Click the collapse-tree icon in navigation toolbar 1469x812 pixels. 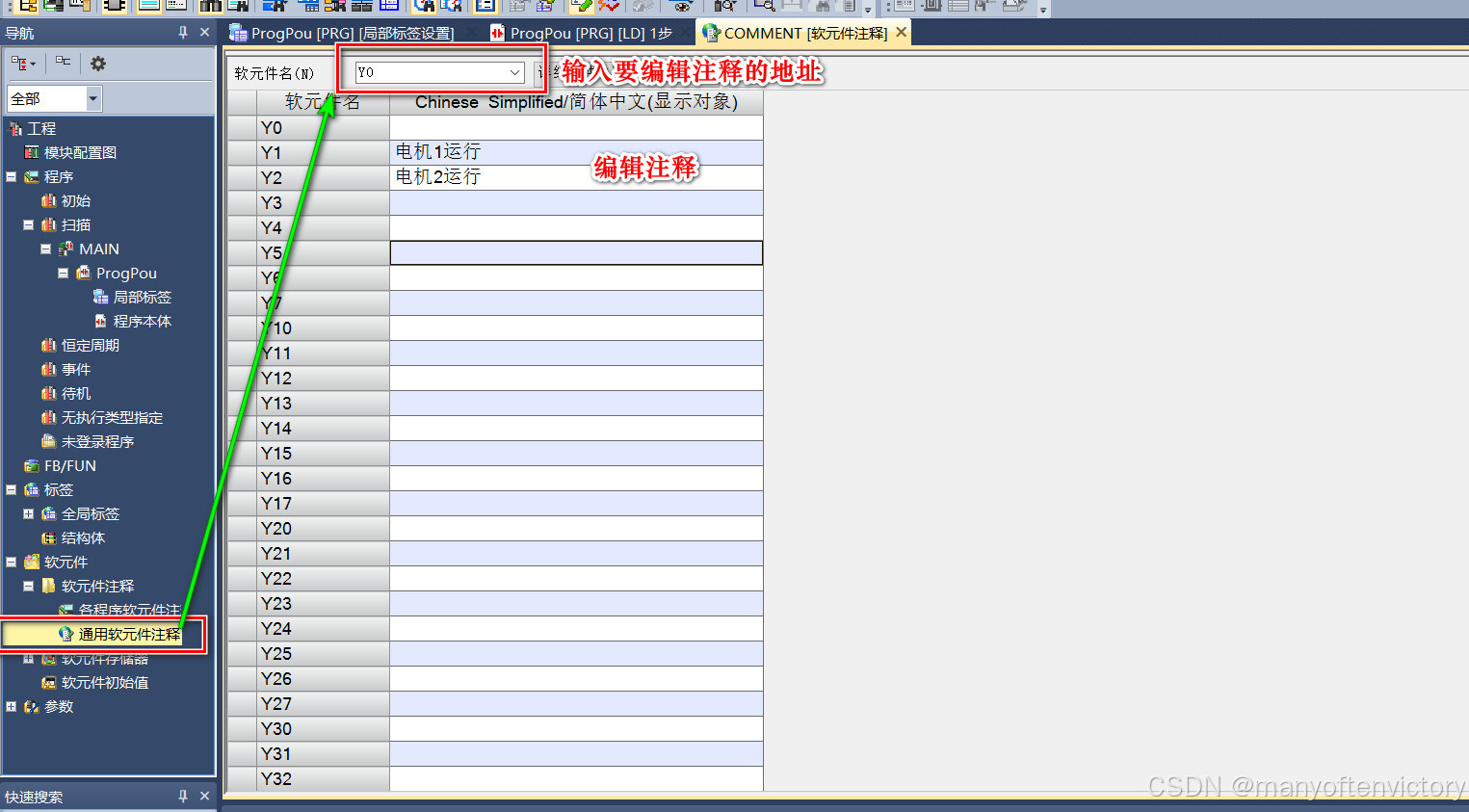click(x=63, y=62)
